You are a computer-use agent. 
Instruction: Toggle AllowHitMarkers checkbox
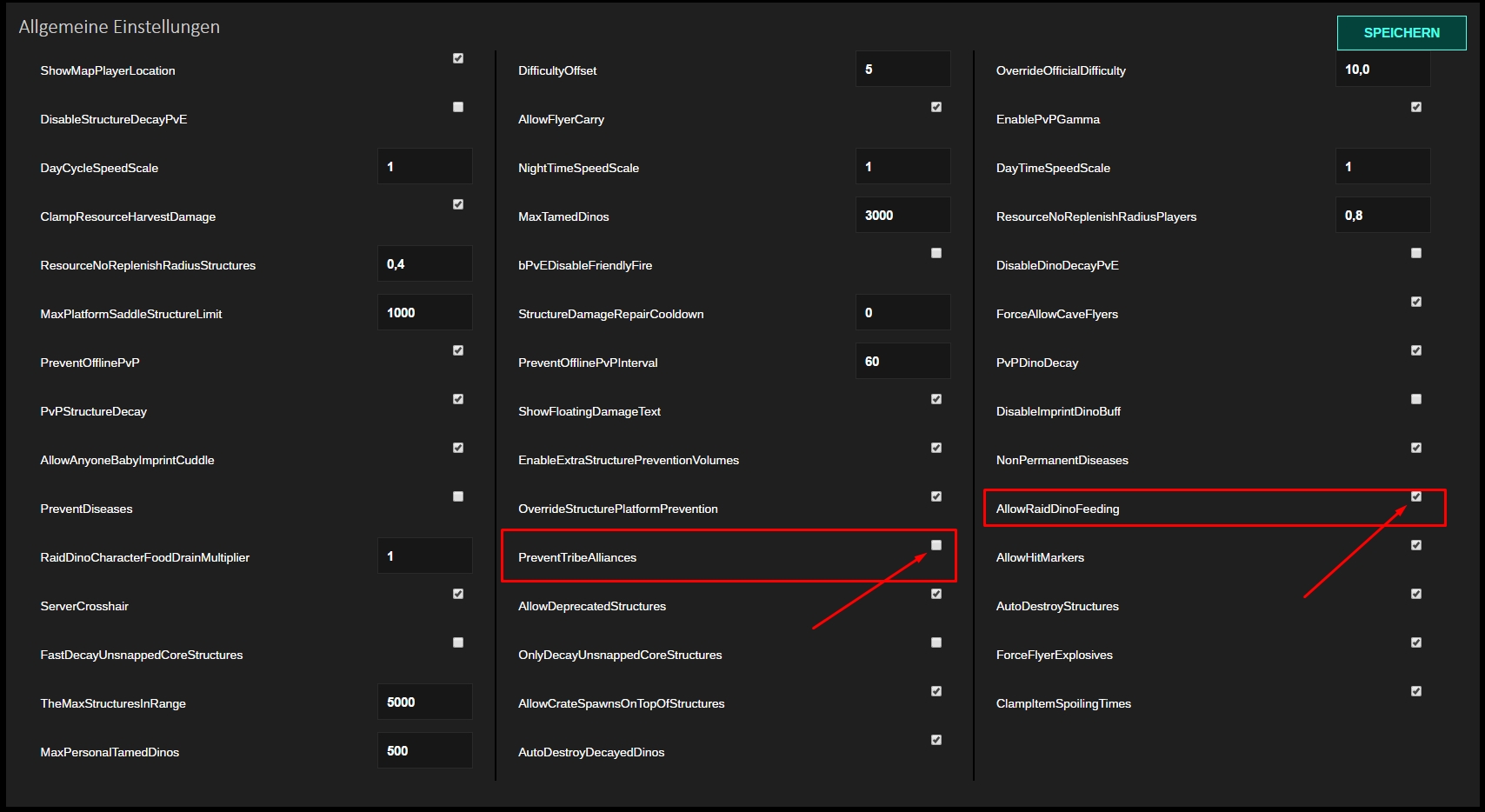click(x=1416, y=545)
